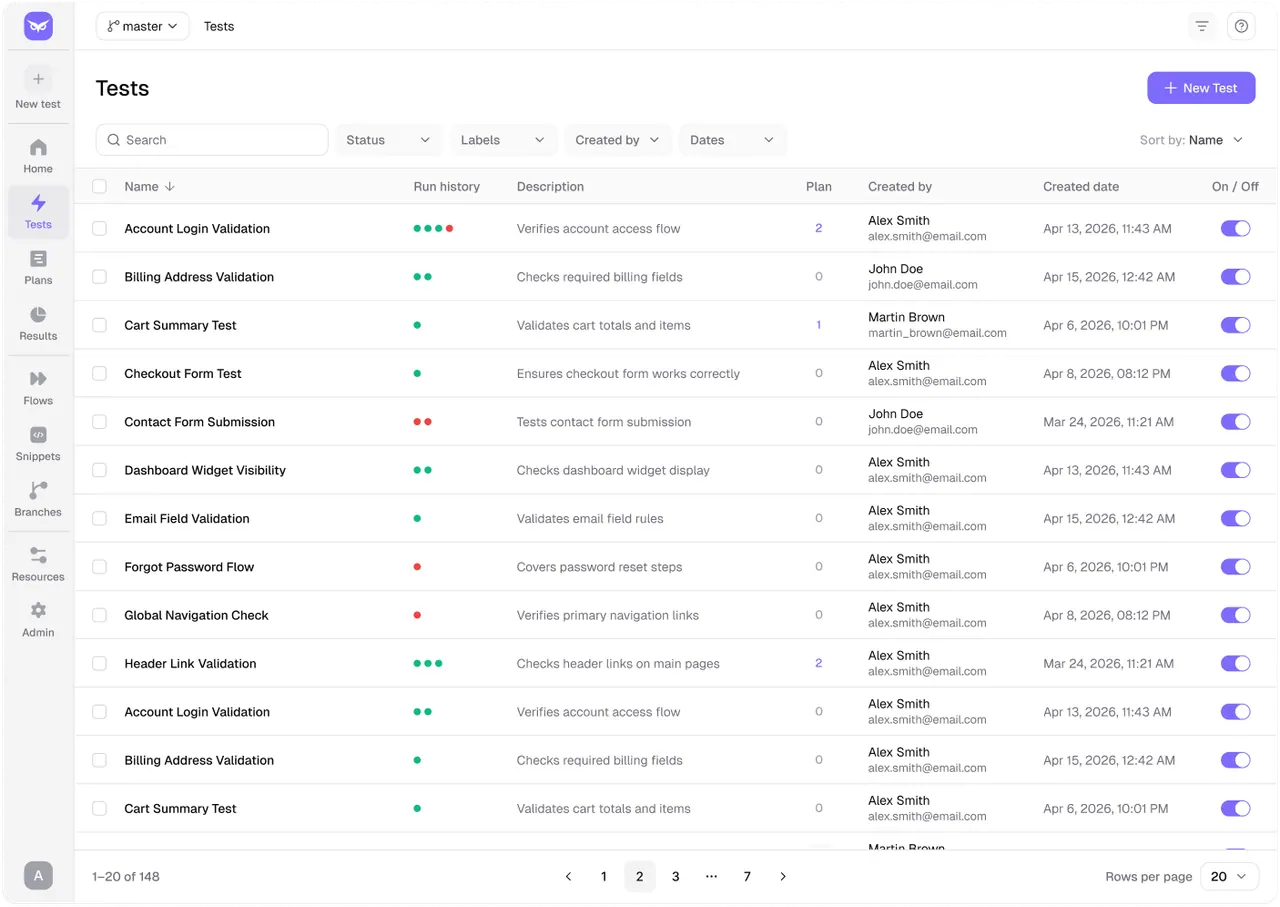This screenshot has height=907, width=1280.
Task: Click the New Test button
Action: pos(1200,88)
